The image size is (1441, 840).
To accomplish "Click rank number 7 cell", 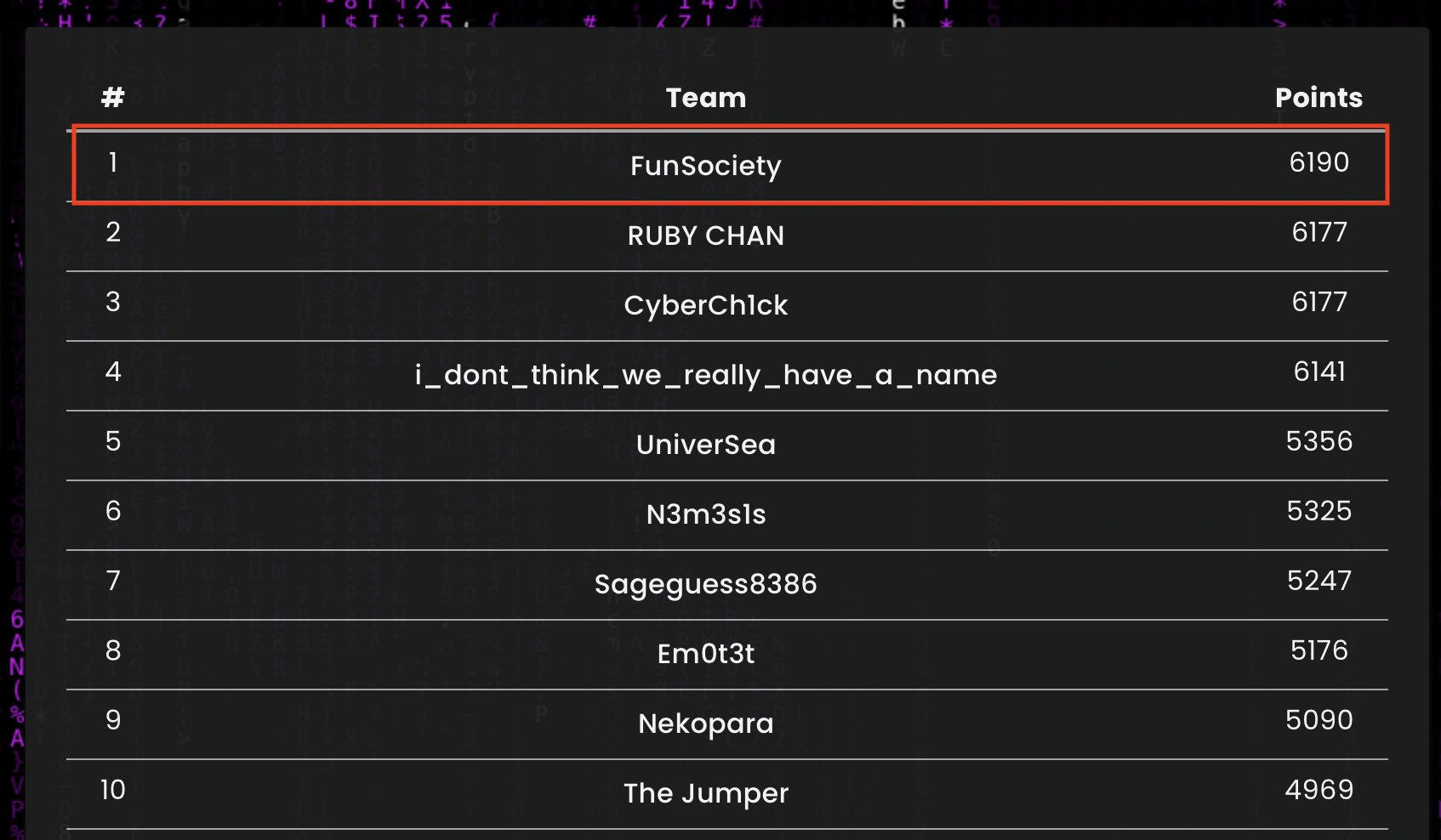I will pyautogui.click(x=112, y=581).
